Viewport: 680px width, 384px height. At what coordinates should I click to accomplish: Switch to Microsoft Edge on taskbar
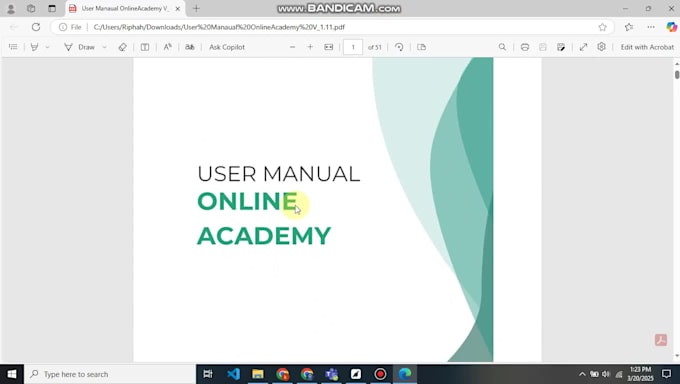click(405, 374)
